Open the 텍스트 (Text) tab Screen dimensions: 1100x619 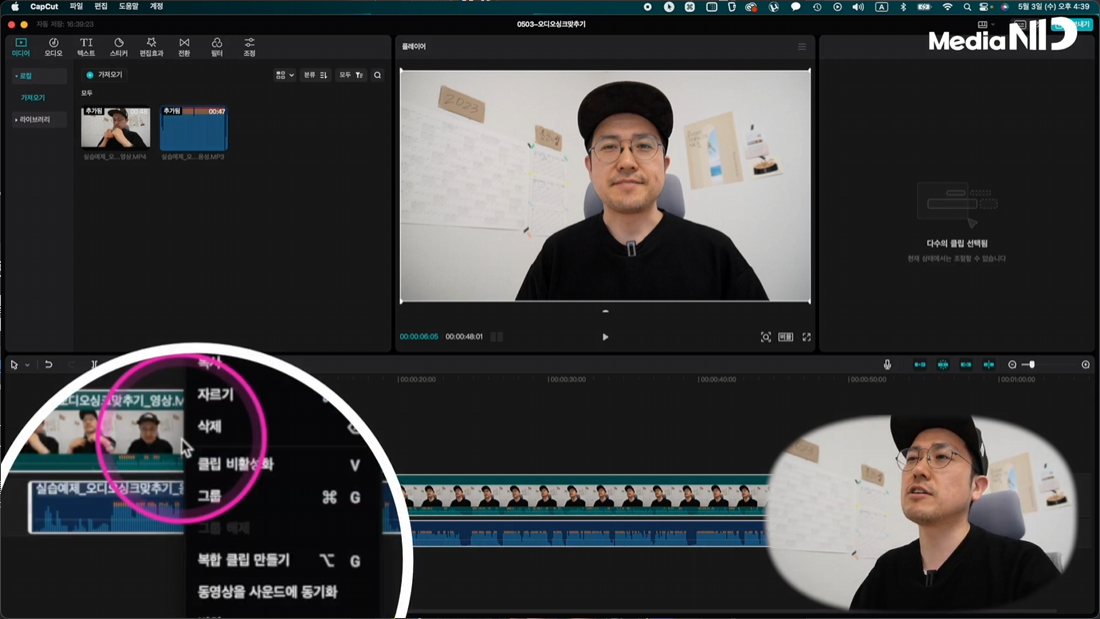point(86,47)
